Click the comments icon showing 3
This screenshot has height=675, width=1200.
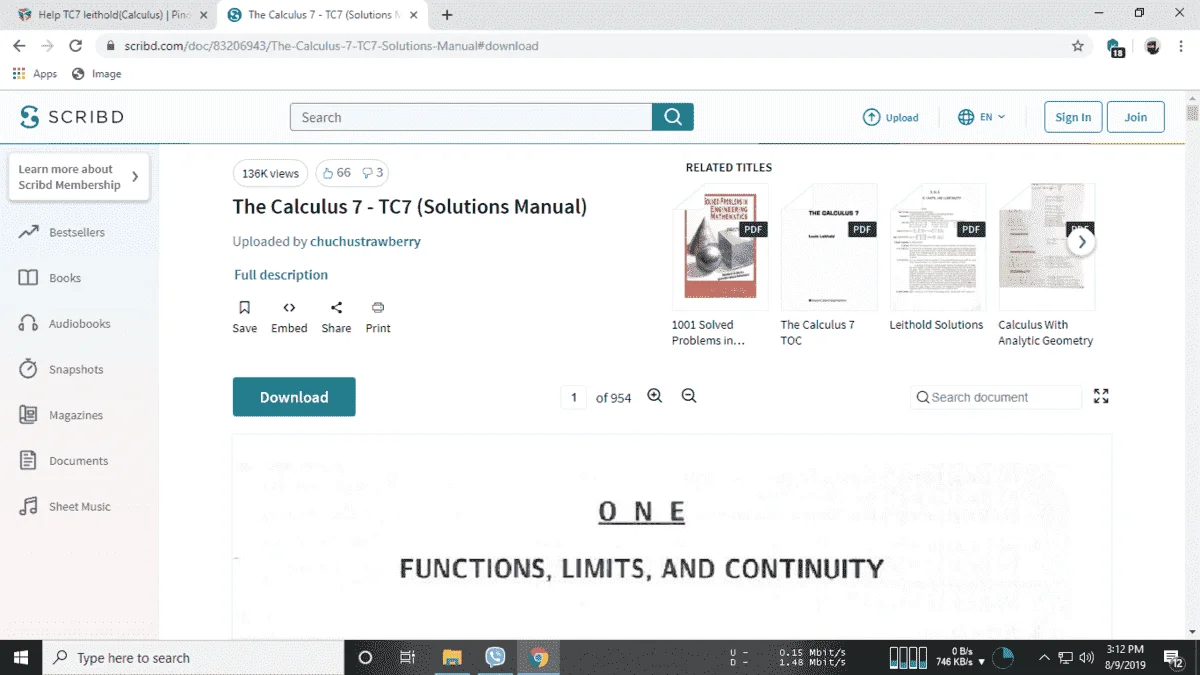tap(372, 173)
